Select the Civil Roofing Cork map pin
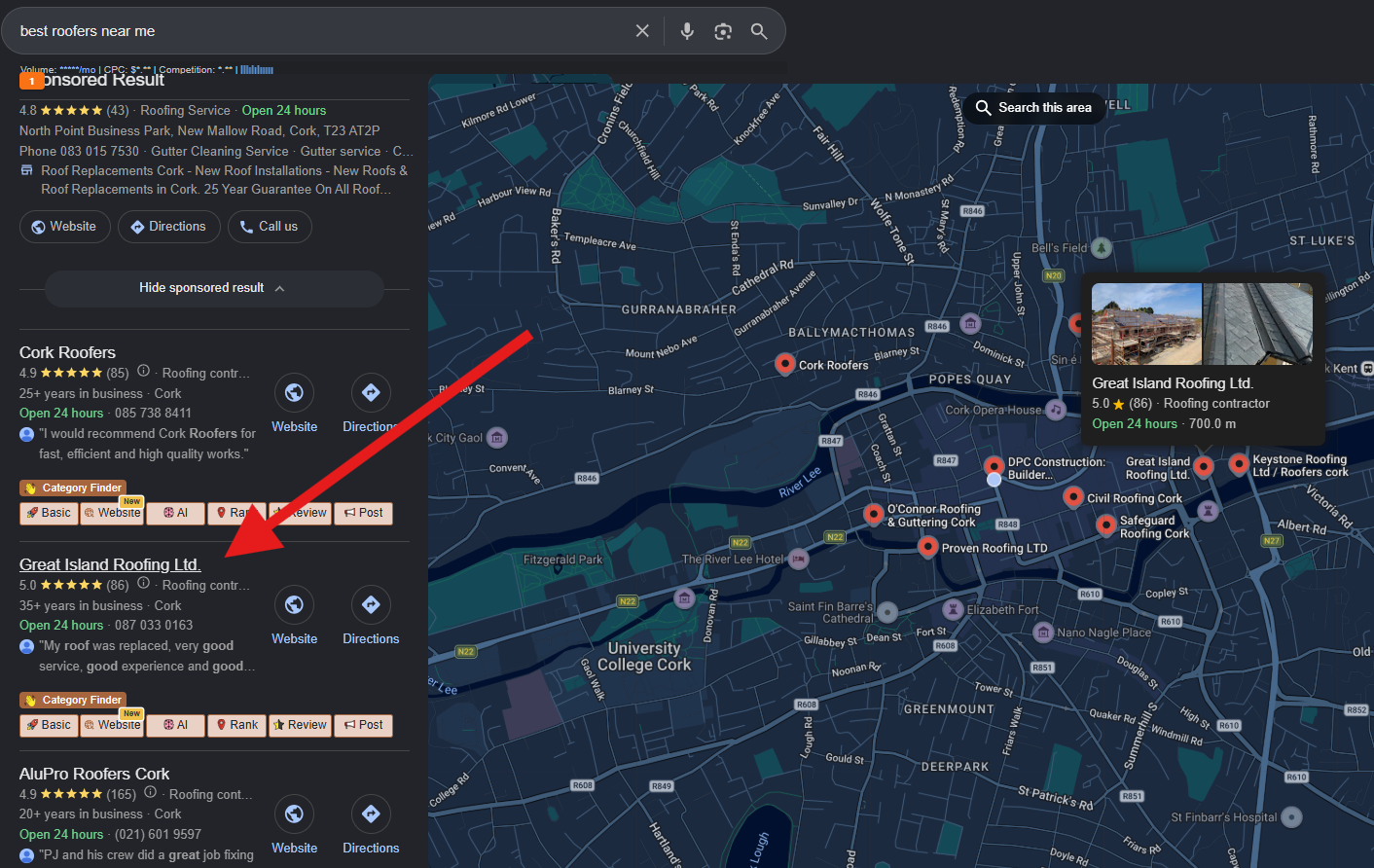 click(x=1073, y=497)
